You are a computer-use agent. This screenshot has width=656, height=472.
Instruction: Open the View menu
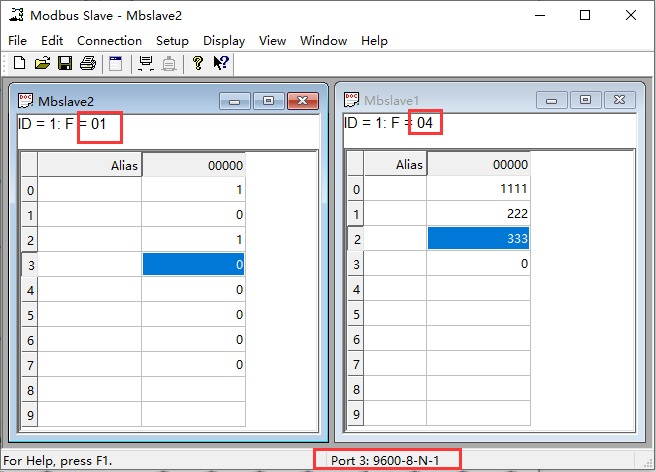tap(272, 41)
